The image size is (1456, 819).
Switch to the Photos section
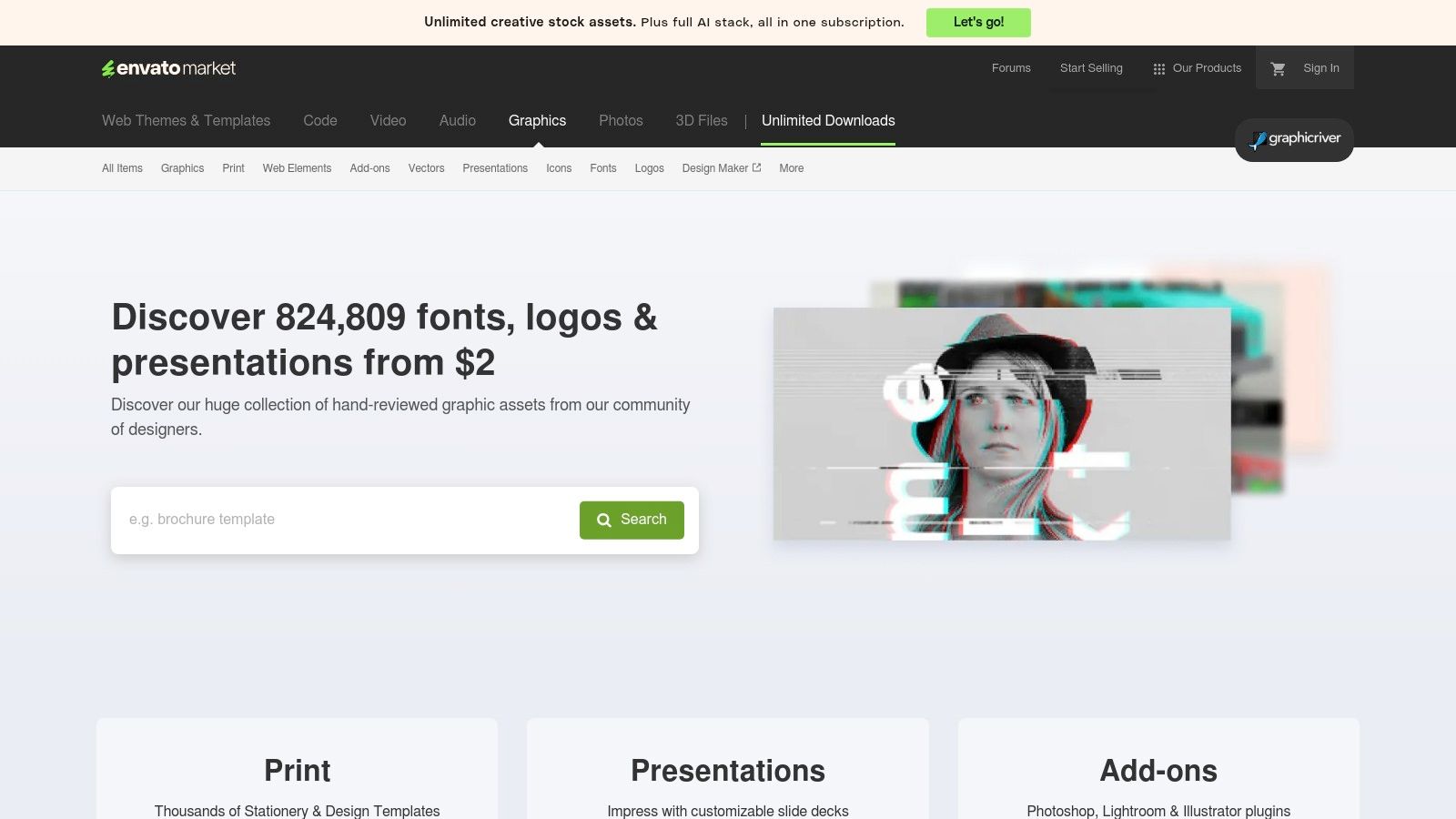[x=621, y=120]
